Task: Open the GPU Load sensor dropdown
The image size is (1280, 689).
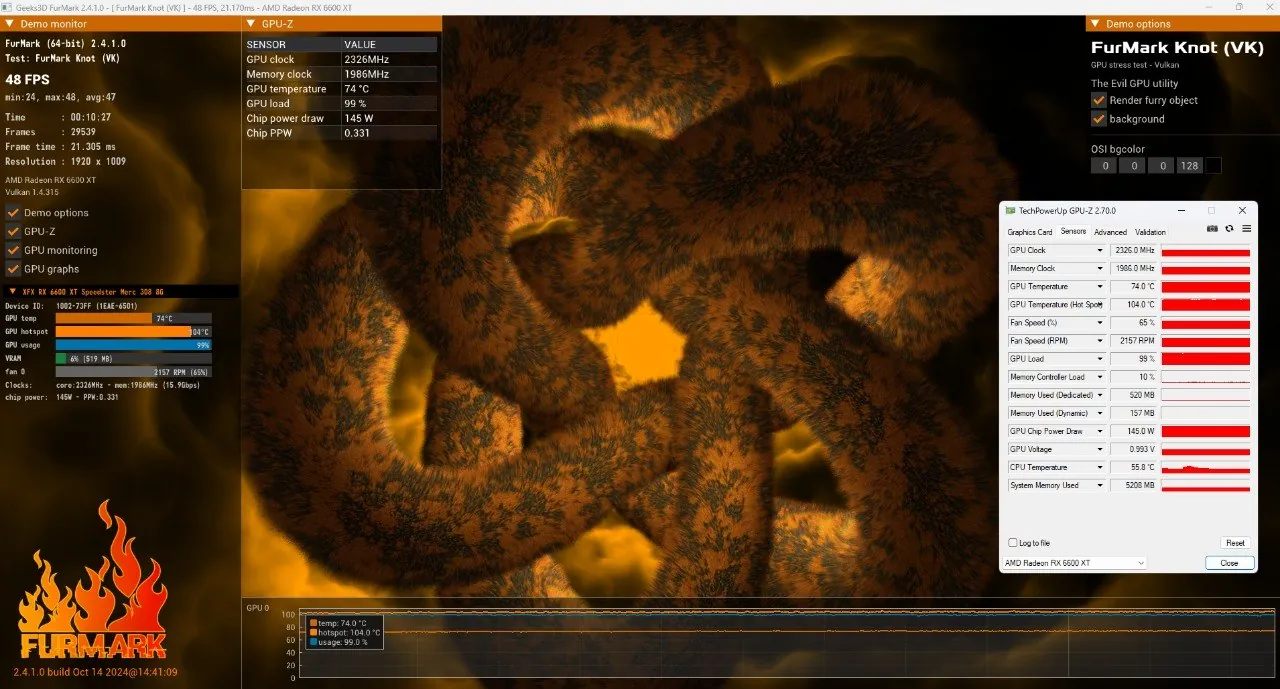Action: (1100, 359)
